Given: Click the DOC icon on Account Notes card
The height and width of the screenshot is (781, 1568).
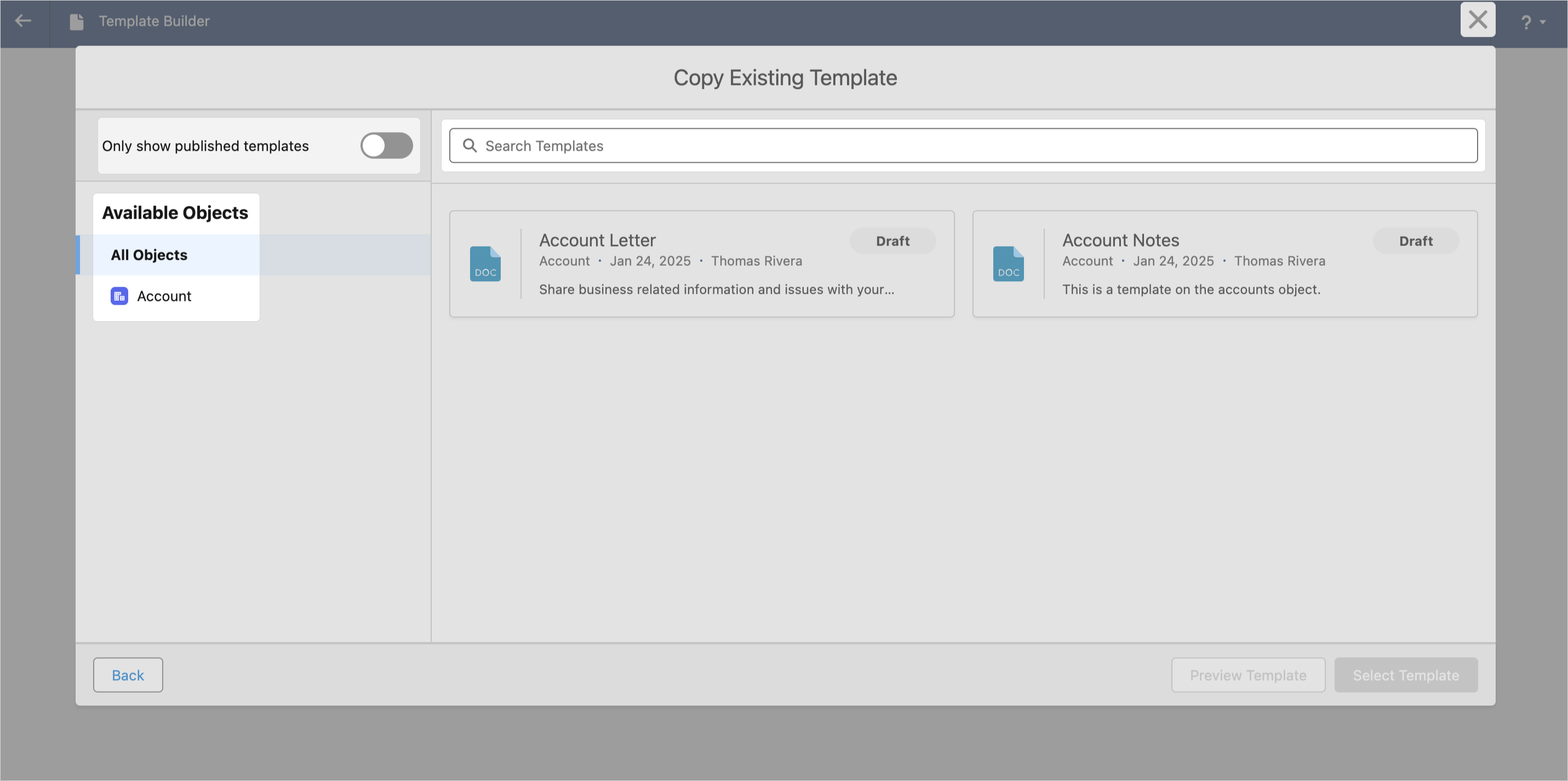Looking at the screenshot, I should point(1008,264).
